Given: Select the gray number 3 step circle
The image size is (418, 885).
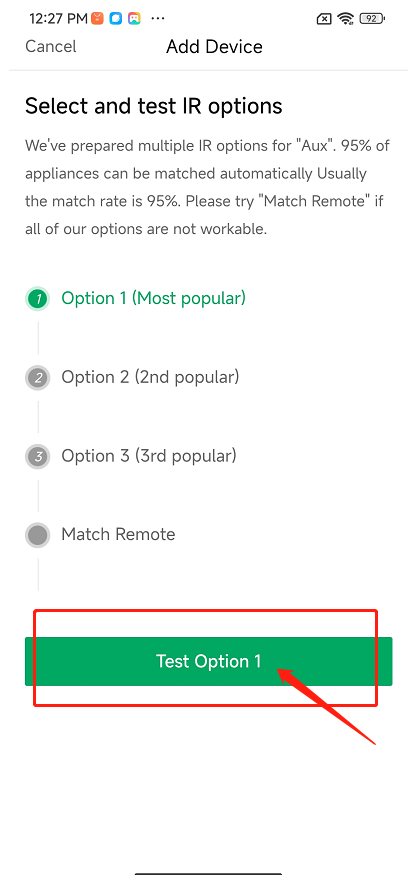Looking at the screenshot, I should click(38, 457).
